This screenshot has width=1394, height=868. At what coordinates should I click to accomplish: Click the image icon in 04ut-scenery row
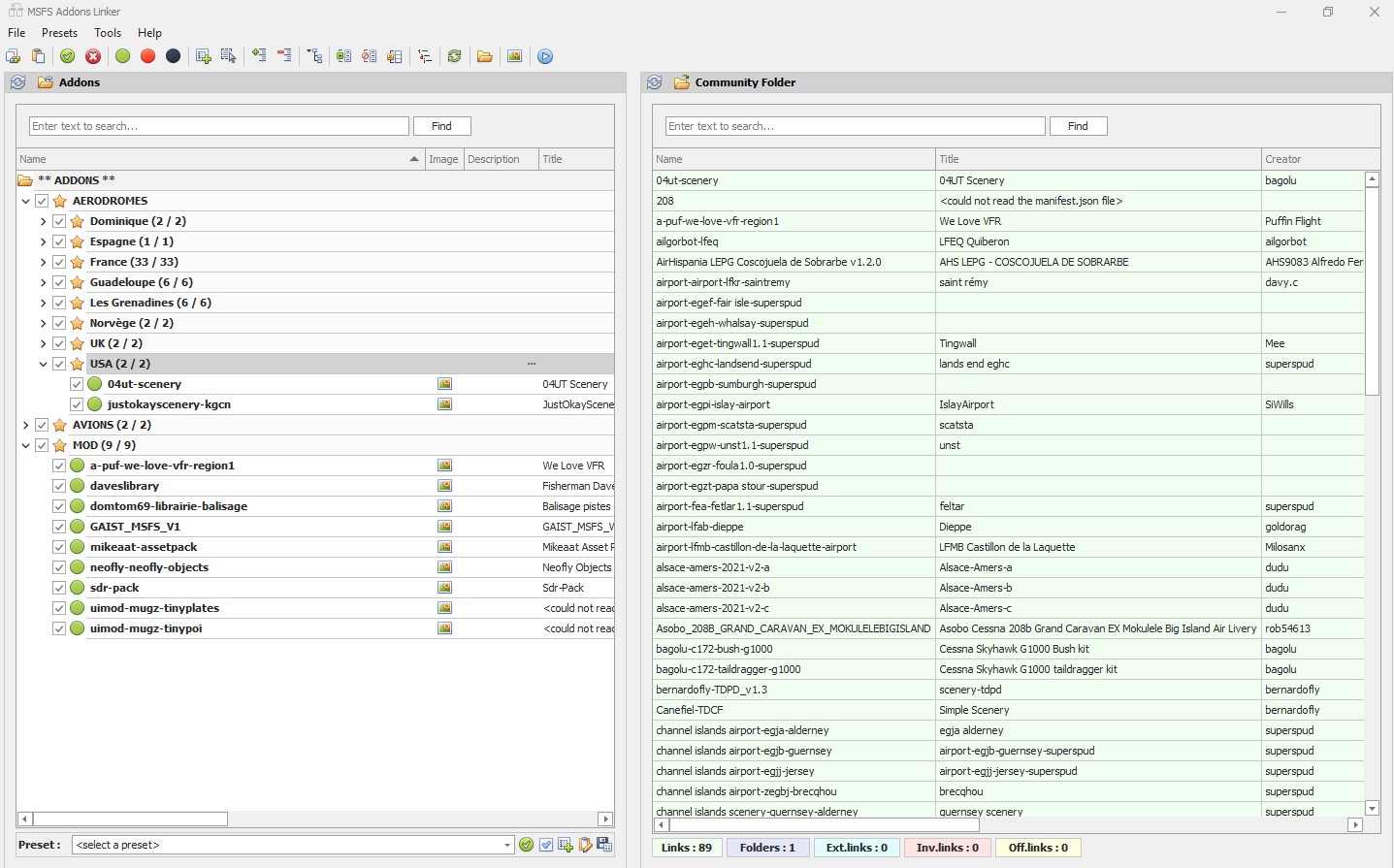pyautogui.click(x=444, y=384)
